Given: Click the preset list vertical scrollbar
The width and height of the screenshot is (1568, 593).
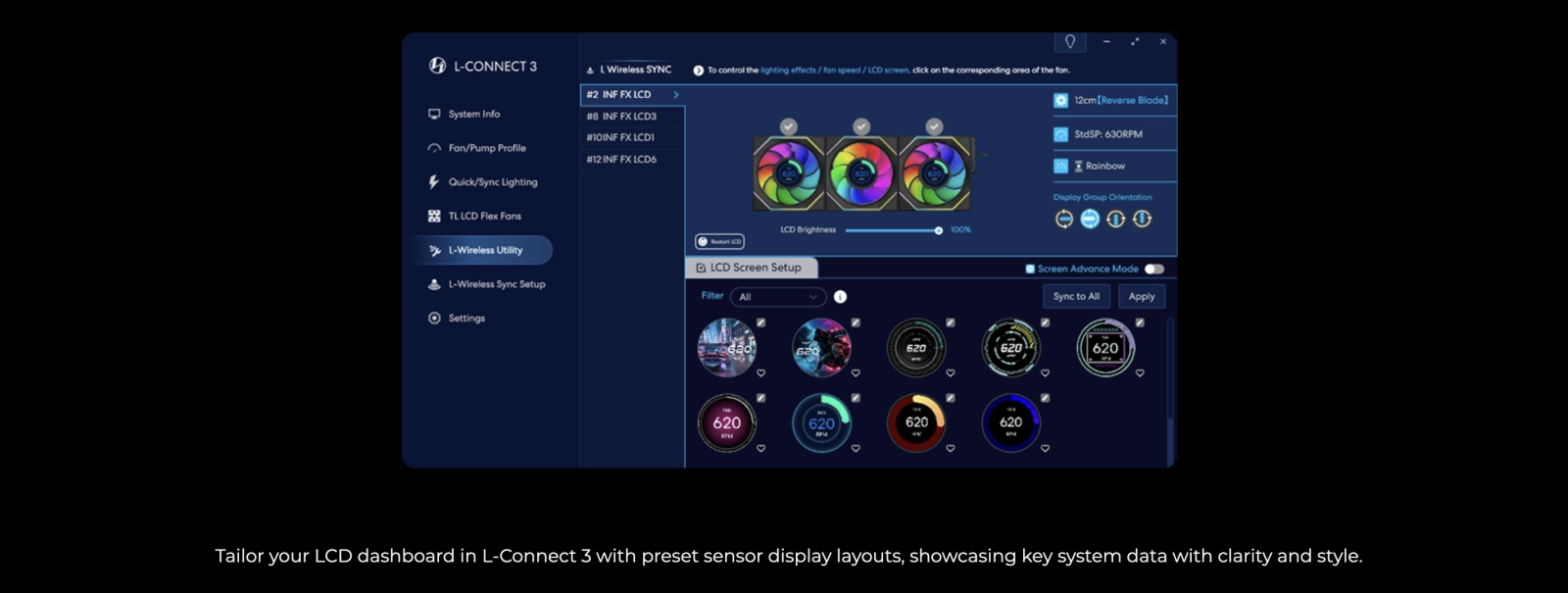Looking at the screenshot, I should pyautogui.click(x=1170, y=391).
